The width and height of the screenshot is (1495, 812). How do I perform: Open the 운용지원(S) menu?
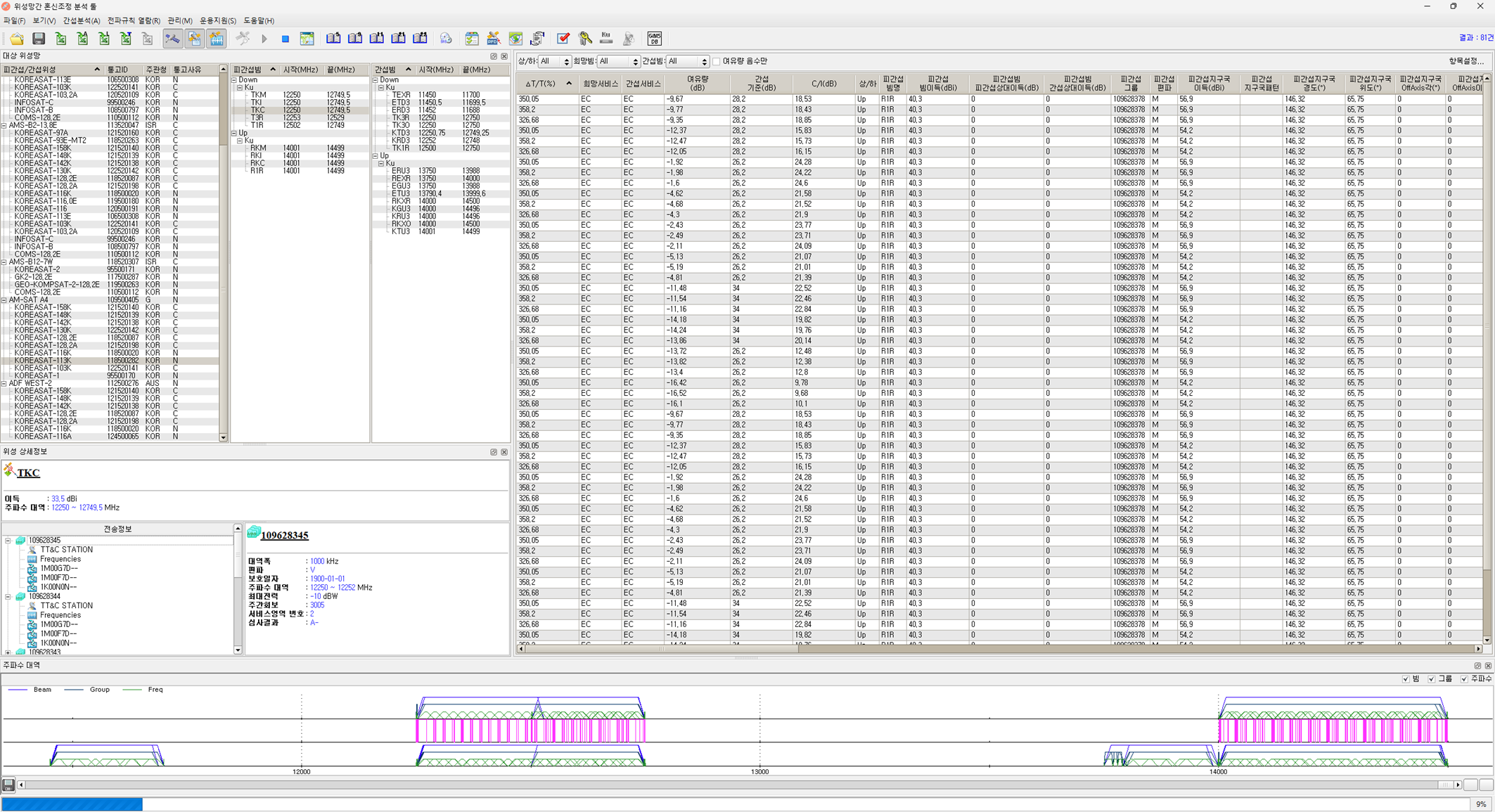pos(217,20)
